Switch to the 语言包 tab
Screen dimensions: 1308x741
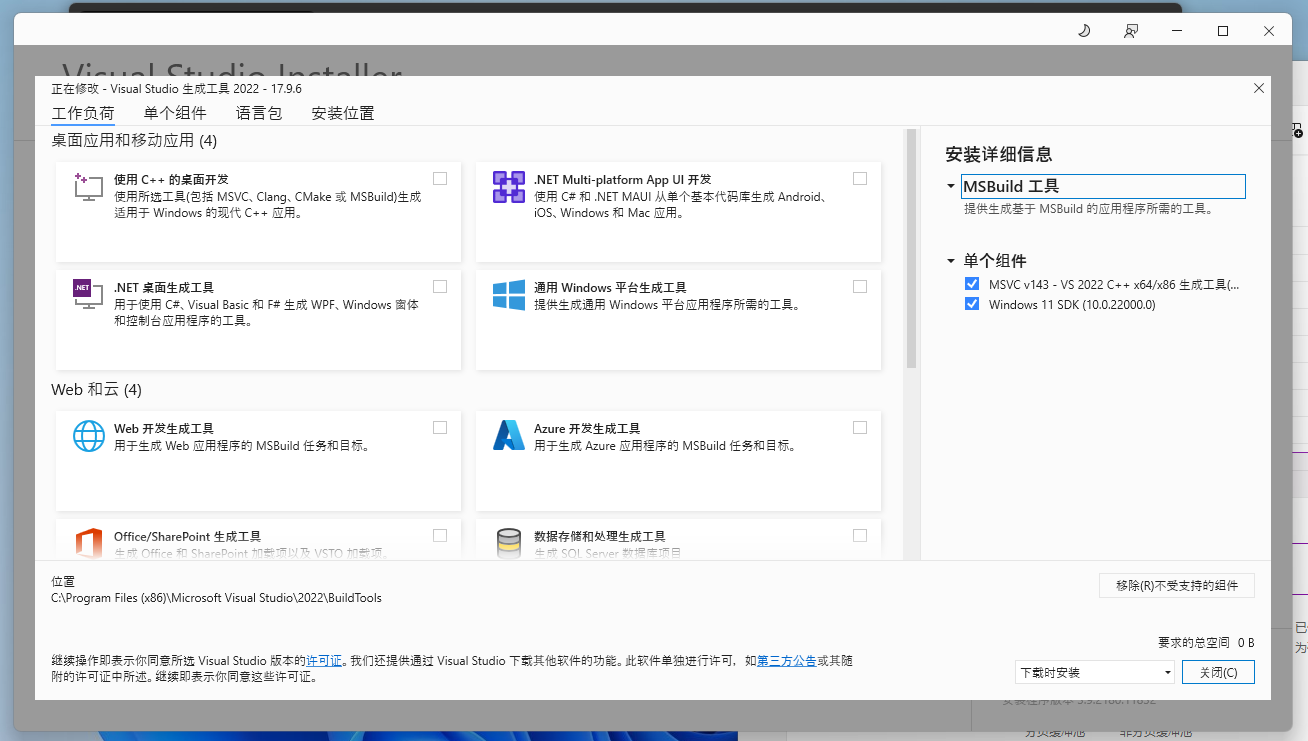tap(259, 113)
